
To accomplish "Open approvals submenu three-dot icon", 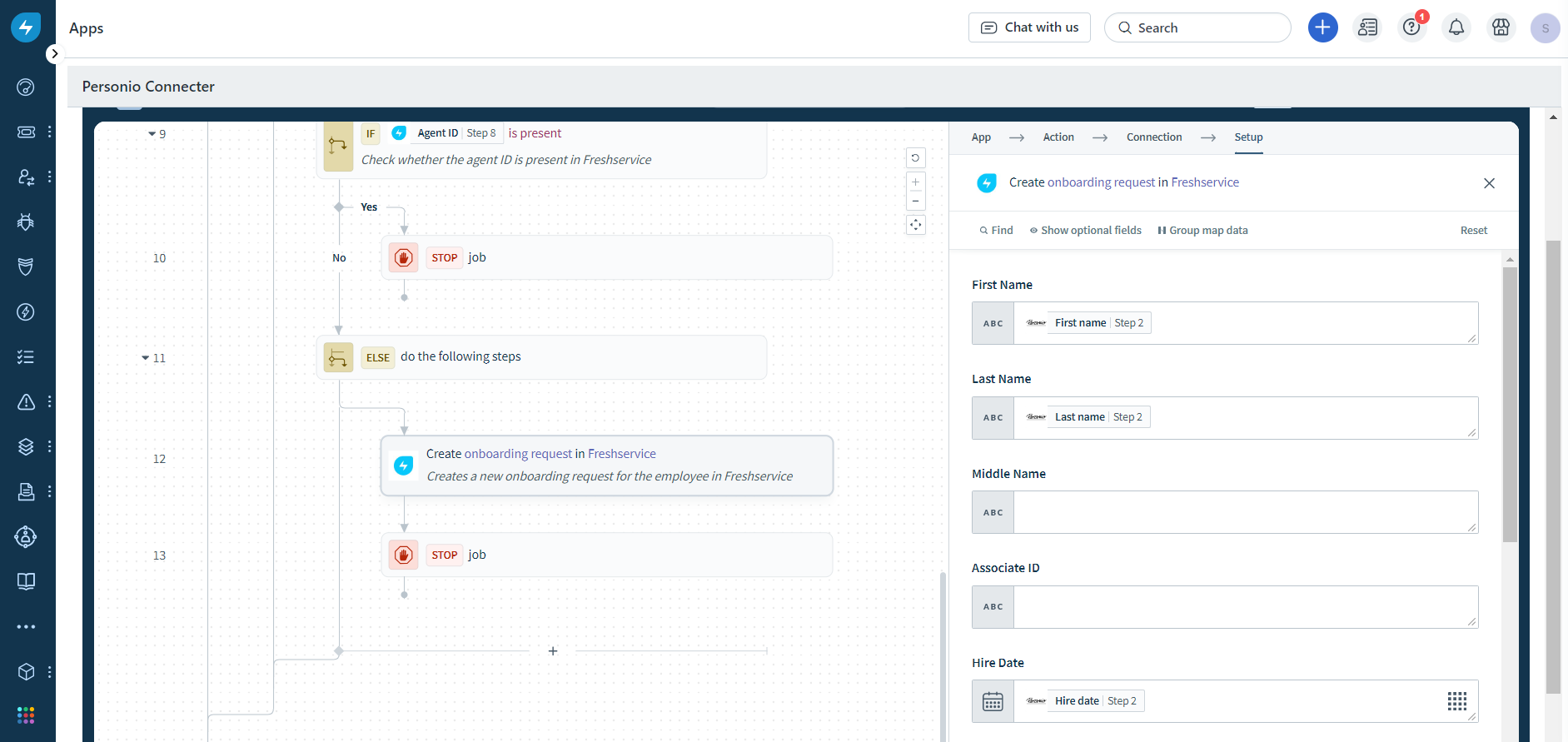I will (x=50, y=491).
